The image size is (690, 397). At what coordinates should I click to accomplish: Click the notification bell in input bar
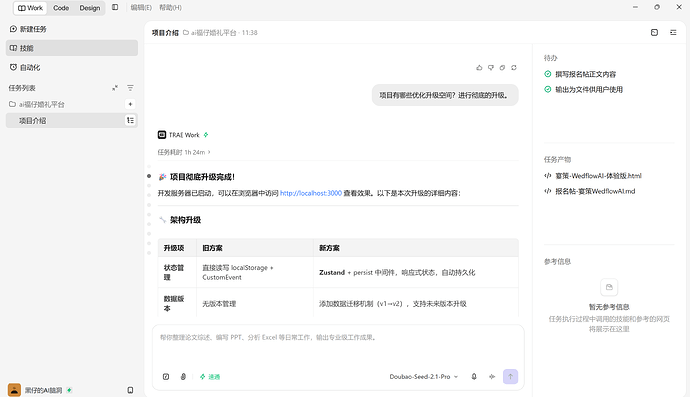474,377
